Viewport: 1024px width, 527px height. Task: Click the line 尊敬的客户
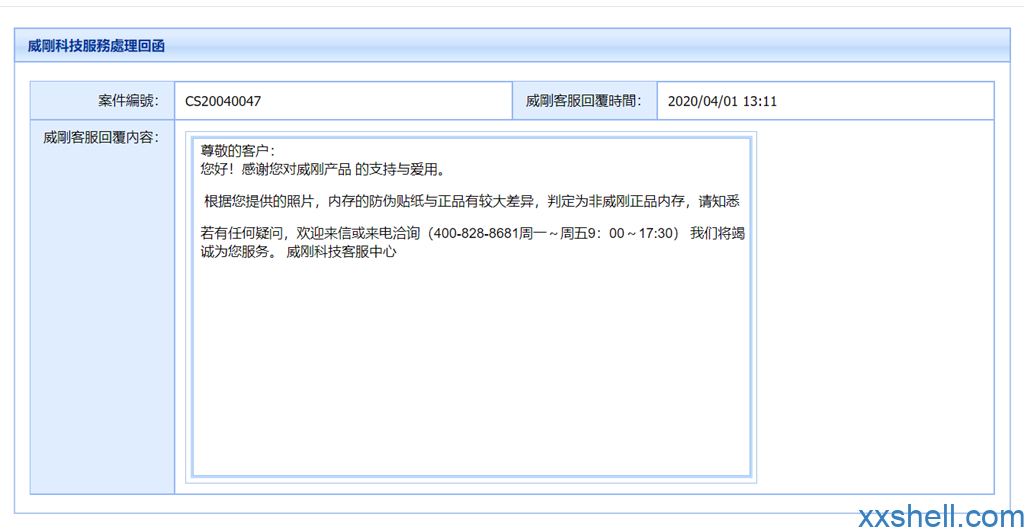coord(239,151)
